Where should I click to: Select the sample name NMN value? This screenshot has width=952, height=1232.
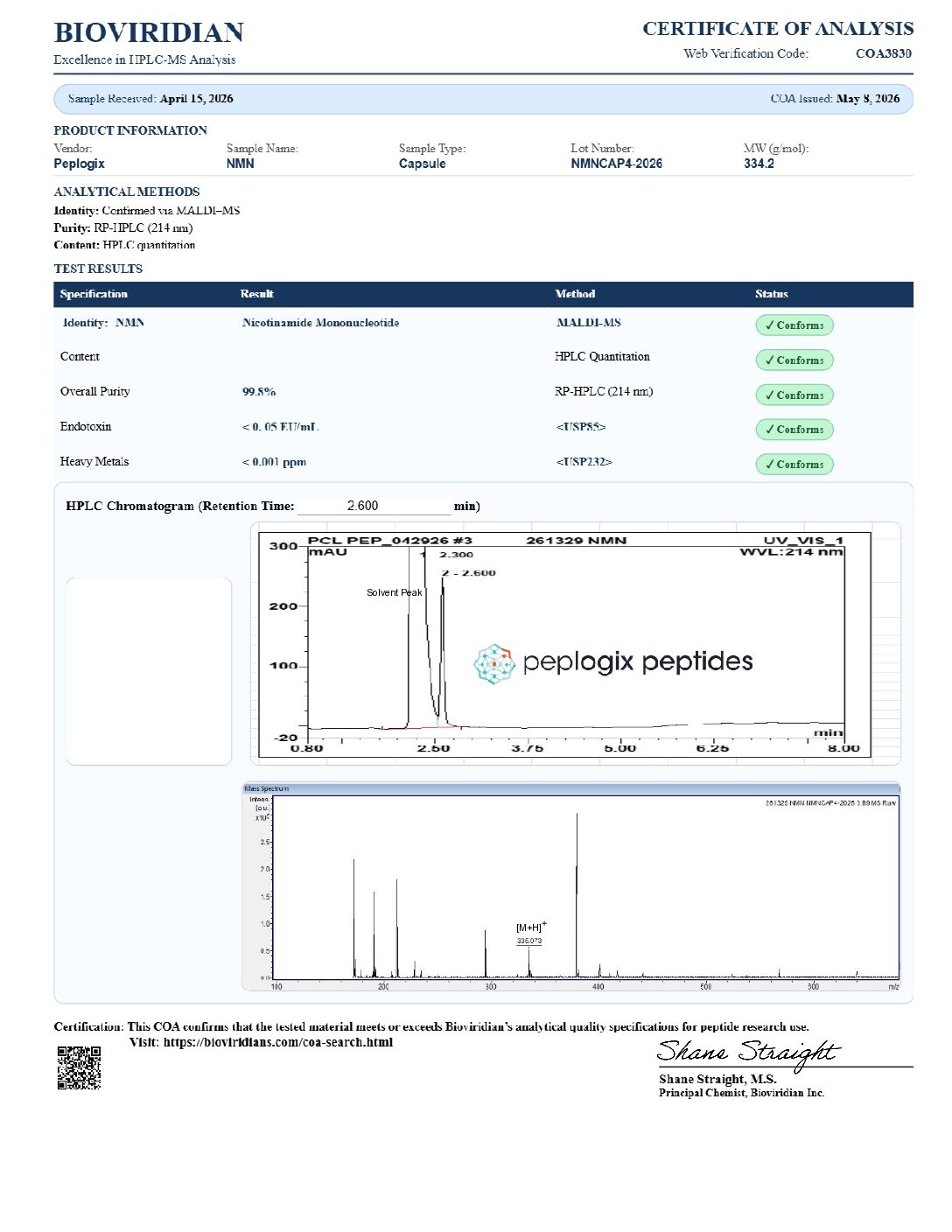pyautogui.click(x=241, y=164)
